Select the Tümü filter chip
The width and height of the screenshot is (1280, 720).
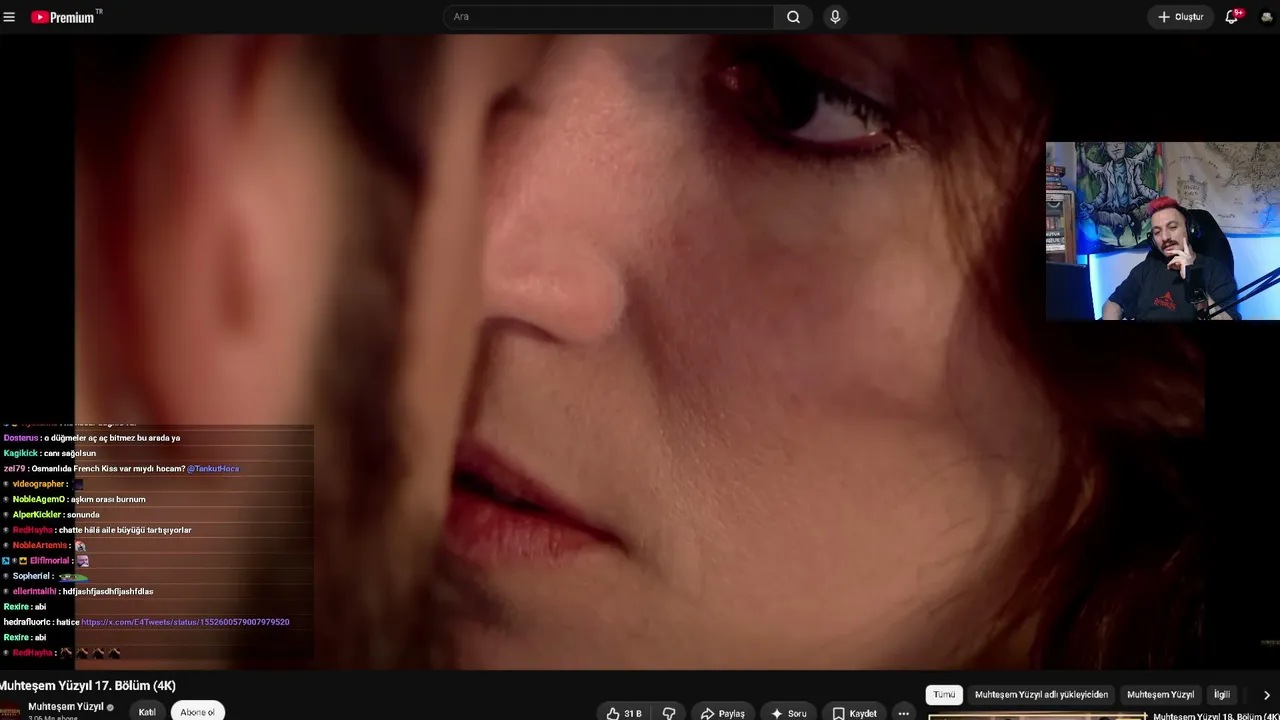pyautogui.click(x=944, y=694)
